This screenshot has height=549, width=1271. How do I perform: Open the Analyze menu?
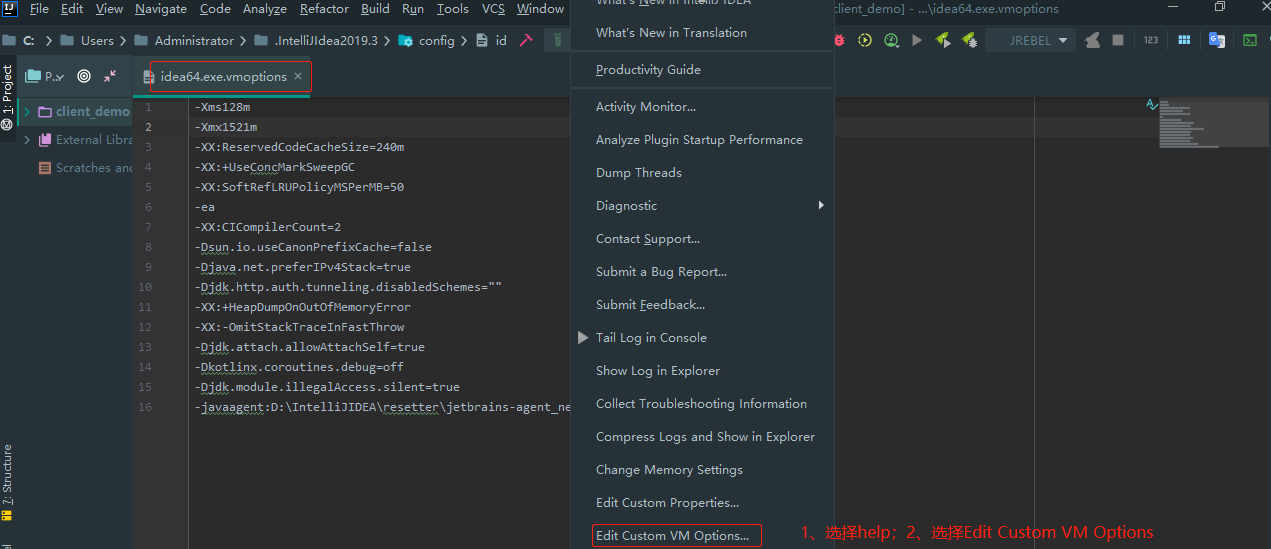[265, 9]
